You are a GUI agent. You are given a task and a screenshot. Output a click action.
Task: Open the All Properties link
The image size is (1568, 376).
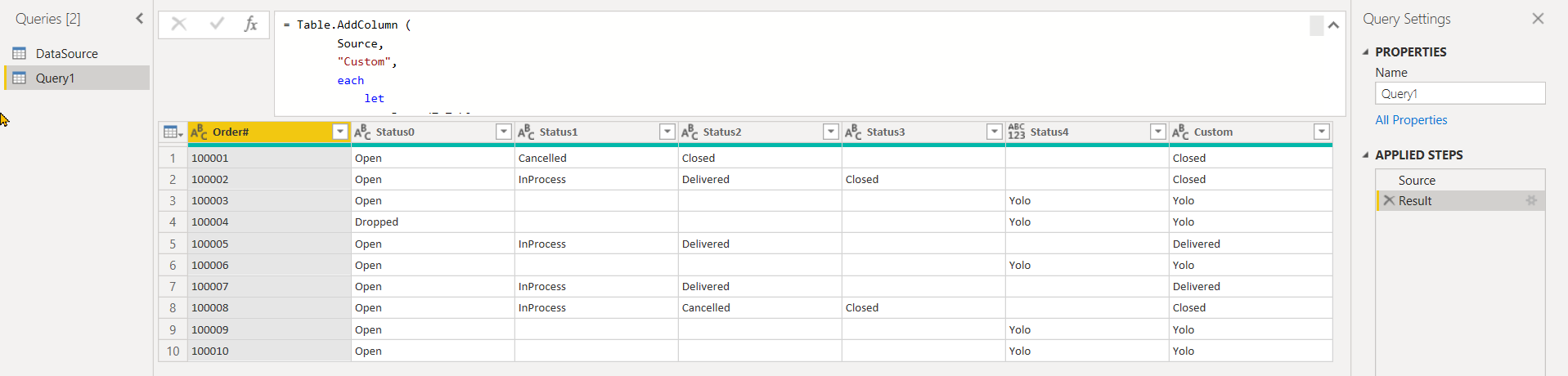pyautogui.click(x=1411, y=120)
